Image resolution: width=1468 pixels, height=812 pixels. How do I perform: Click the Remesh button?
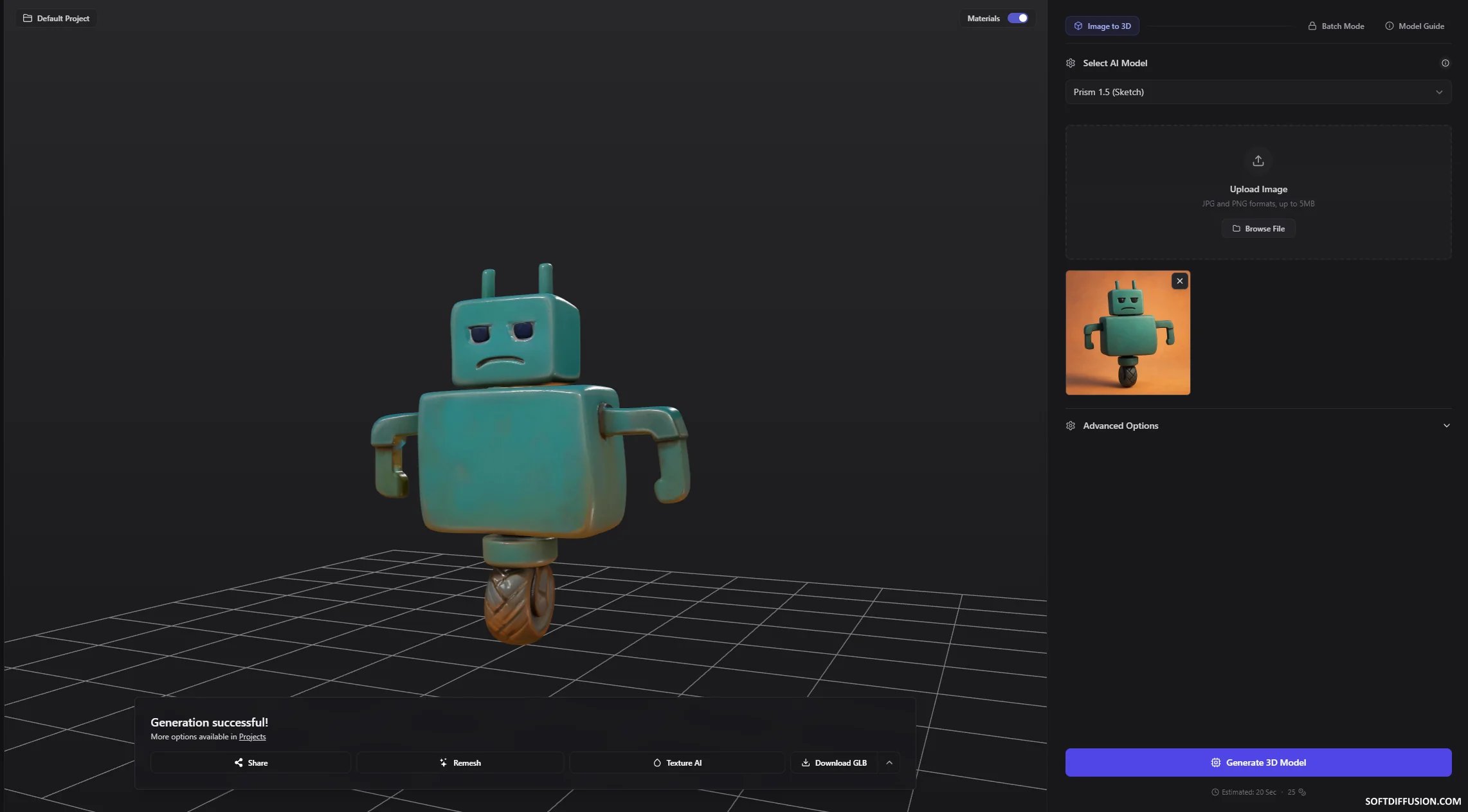point(460,762)
